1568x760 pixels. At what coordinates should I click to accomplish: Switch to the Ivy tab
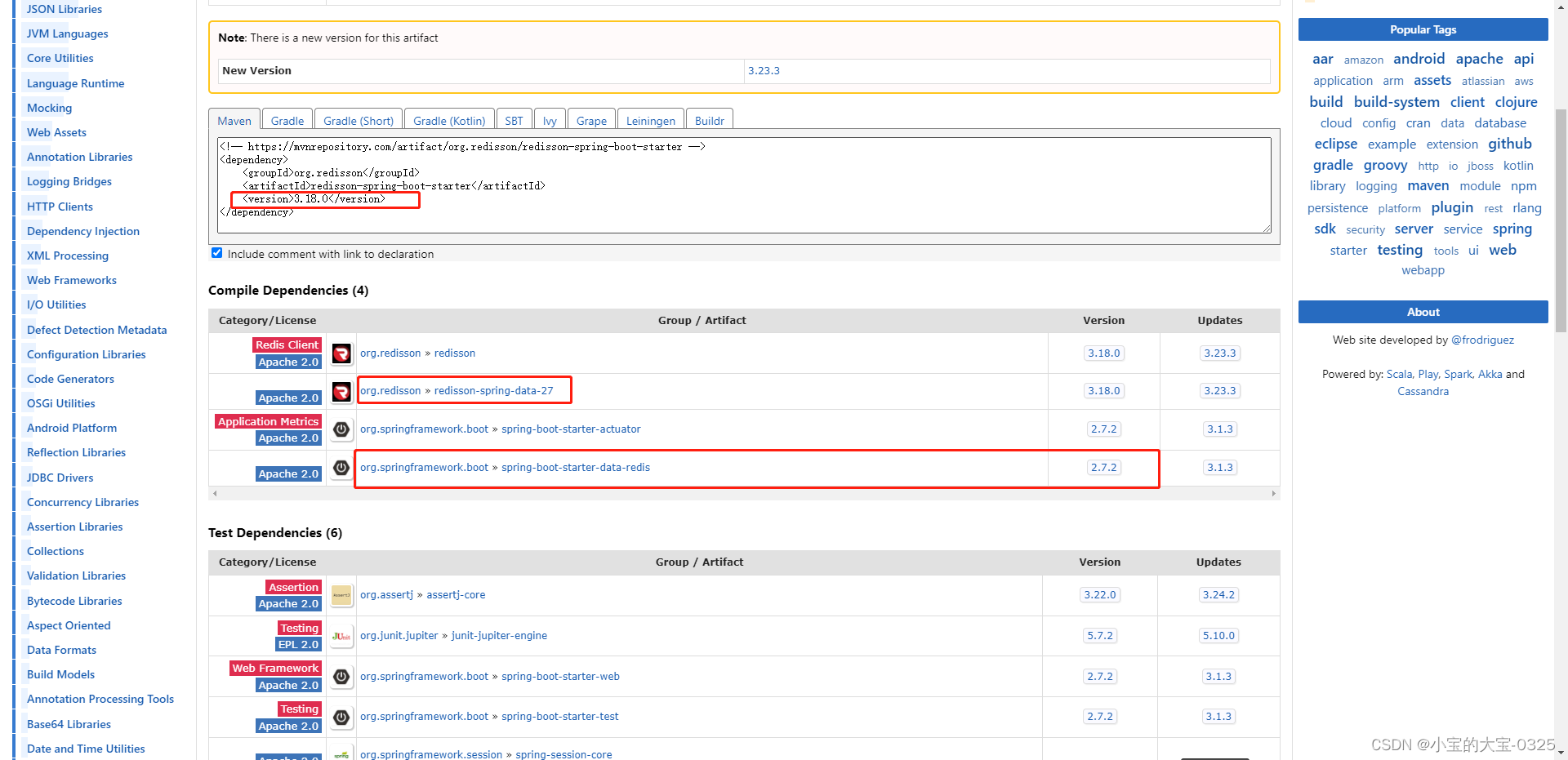pyautogui.click(x=550, y=120)
